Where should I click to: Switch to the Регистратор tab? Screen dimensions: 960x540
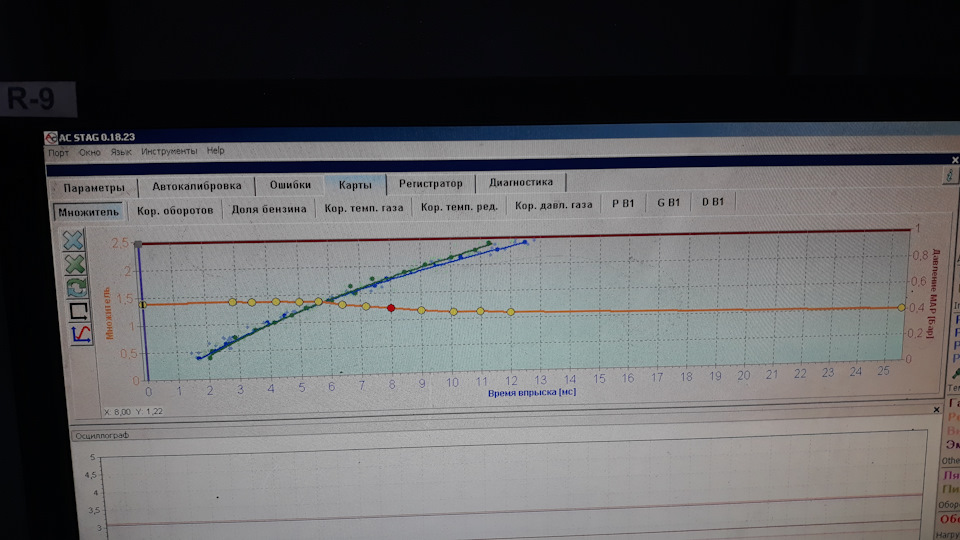click(x=430, y=183)
